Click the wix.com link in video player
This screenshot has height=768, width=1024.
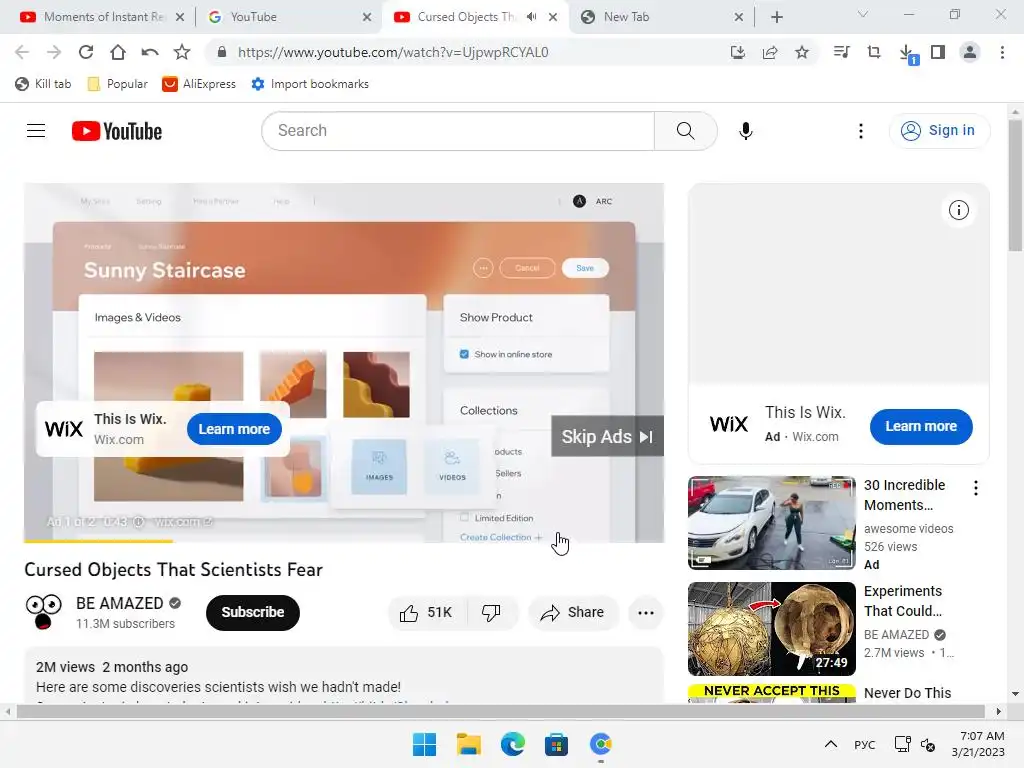tap(182, 522)
